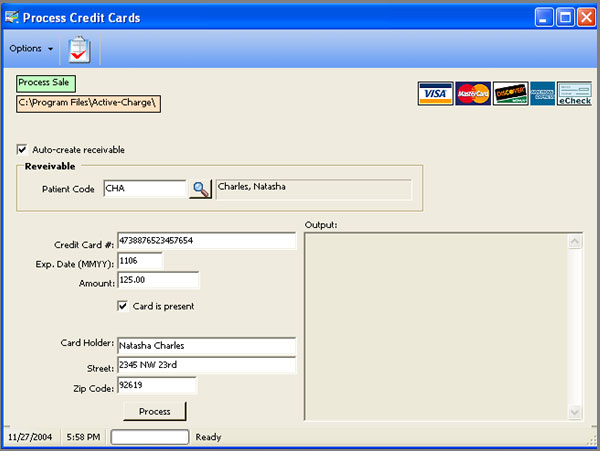Click the Output scrollbar down arrow

(574, 411)
